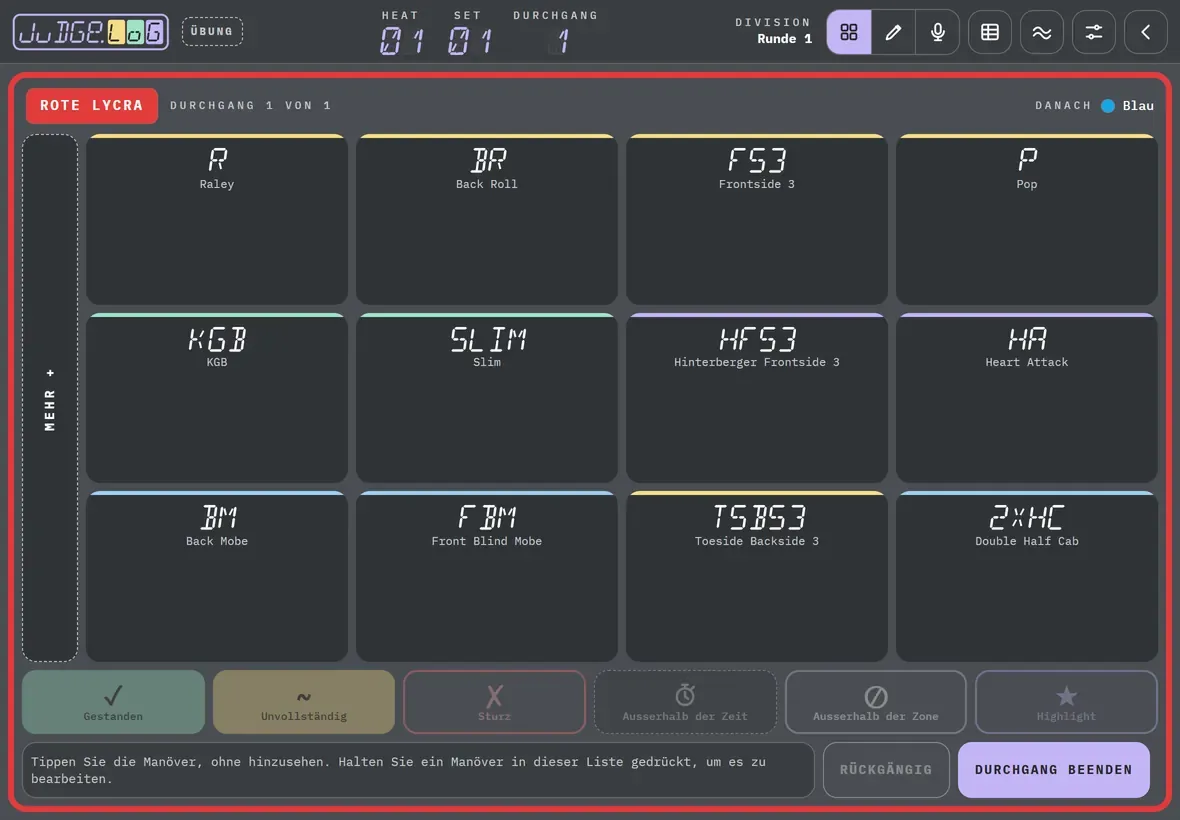Mark trick as Gestanden with checkmark

point(113,702)
